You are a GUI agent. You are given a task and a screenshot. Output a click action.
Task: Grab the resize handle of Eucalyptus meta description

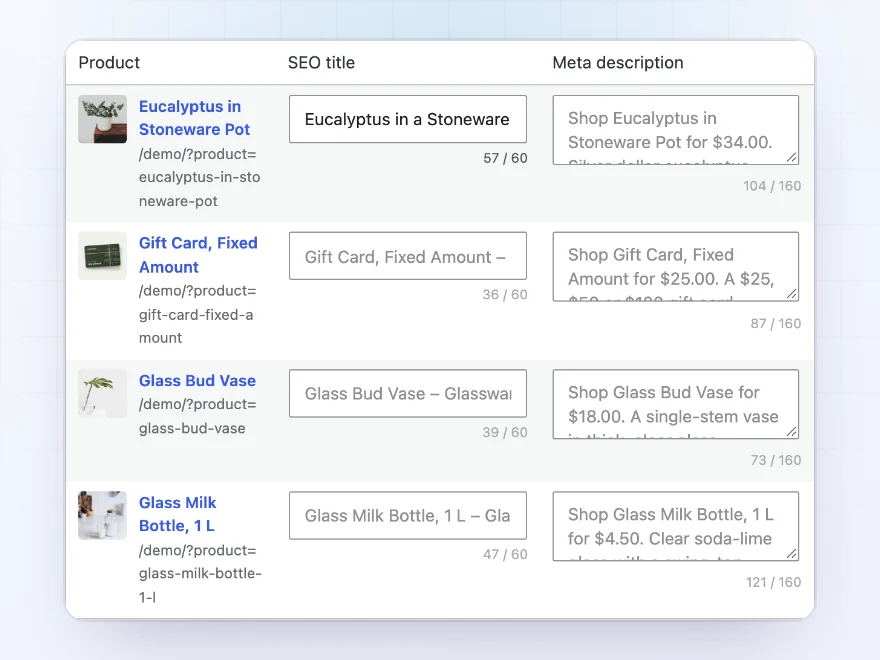[x=792, y=158]
